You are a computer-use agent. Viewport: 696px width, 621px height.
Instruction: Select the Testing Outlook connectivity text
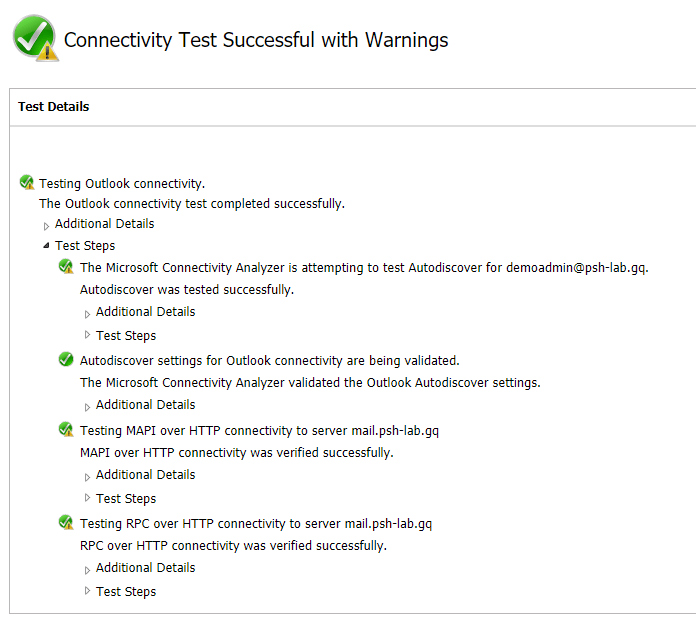tap(122, 184)
